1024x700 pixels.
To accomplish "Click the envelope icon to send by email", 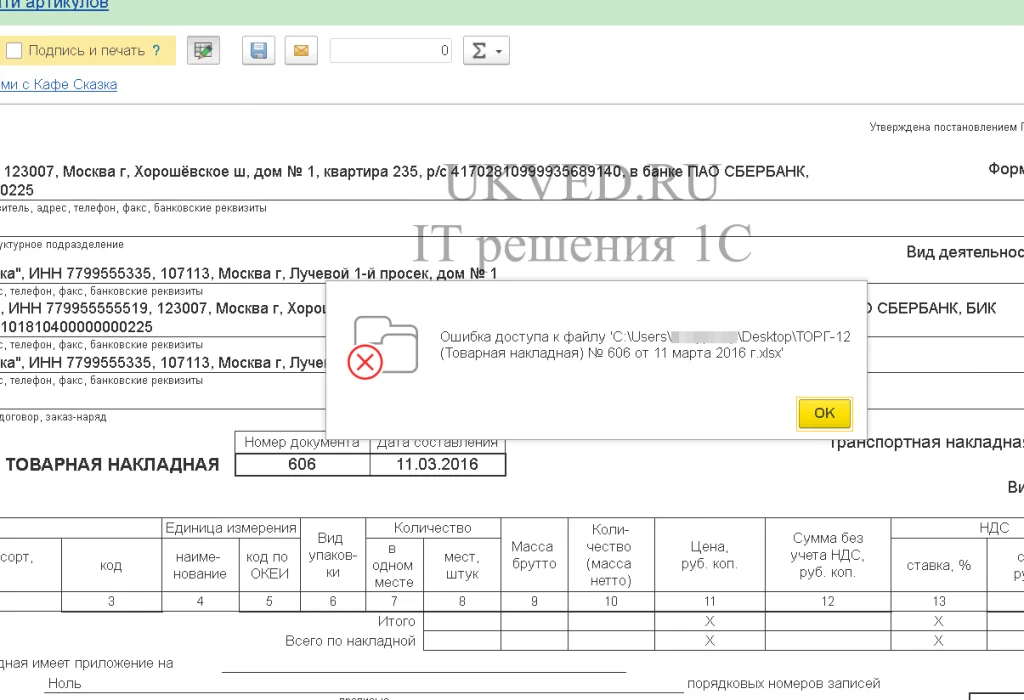I will 300,50.
